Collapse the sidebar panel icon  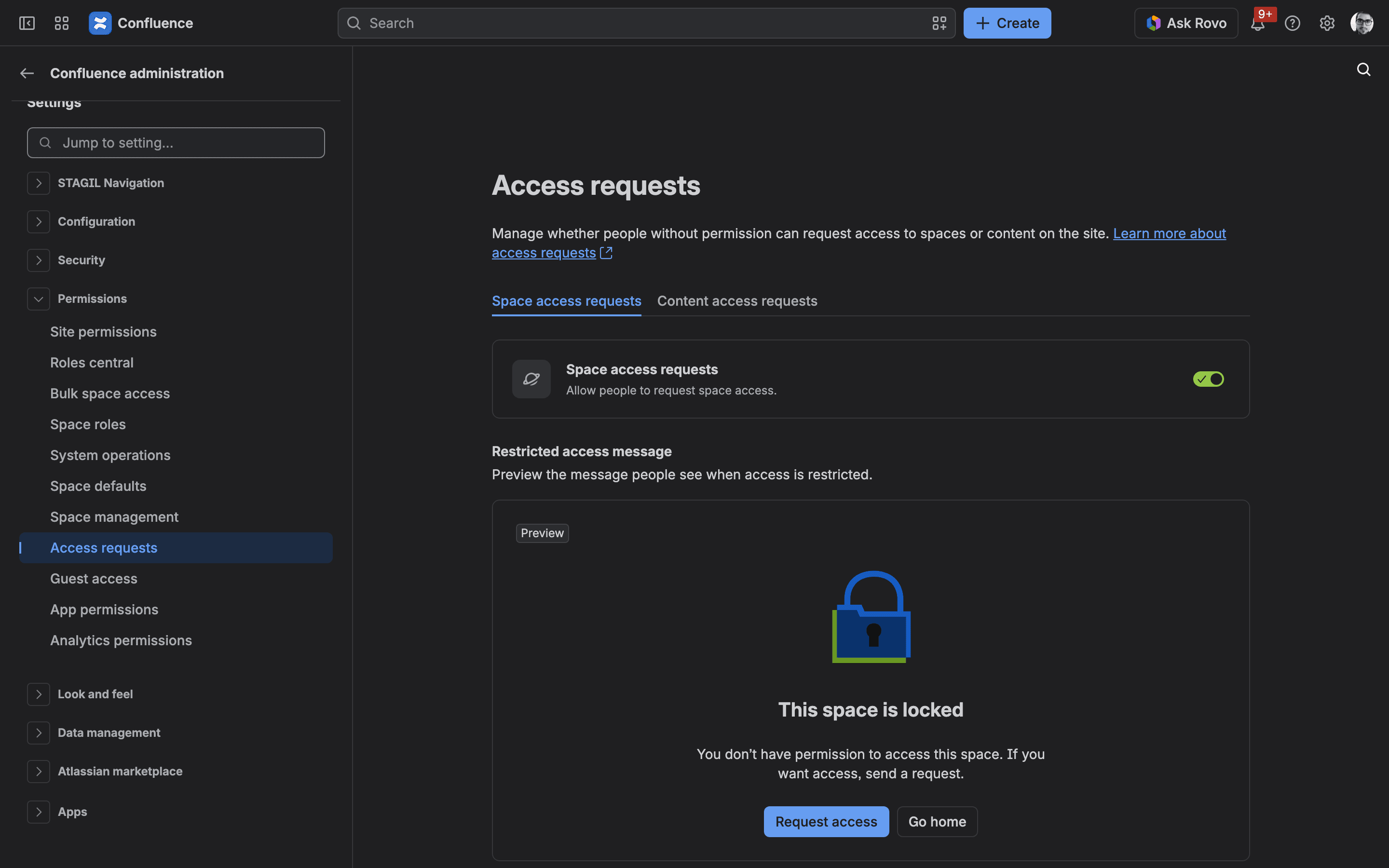pyautogui.click(x=27, y=23)
